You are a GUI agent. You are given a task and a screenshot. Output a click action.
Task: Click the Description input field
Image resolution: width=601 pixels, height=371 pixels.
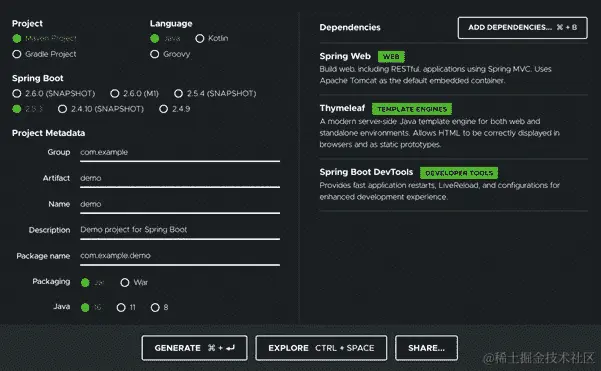click(180, 230)
